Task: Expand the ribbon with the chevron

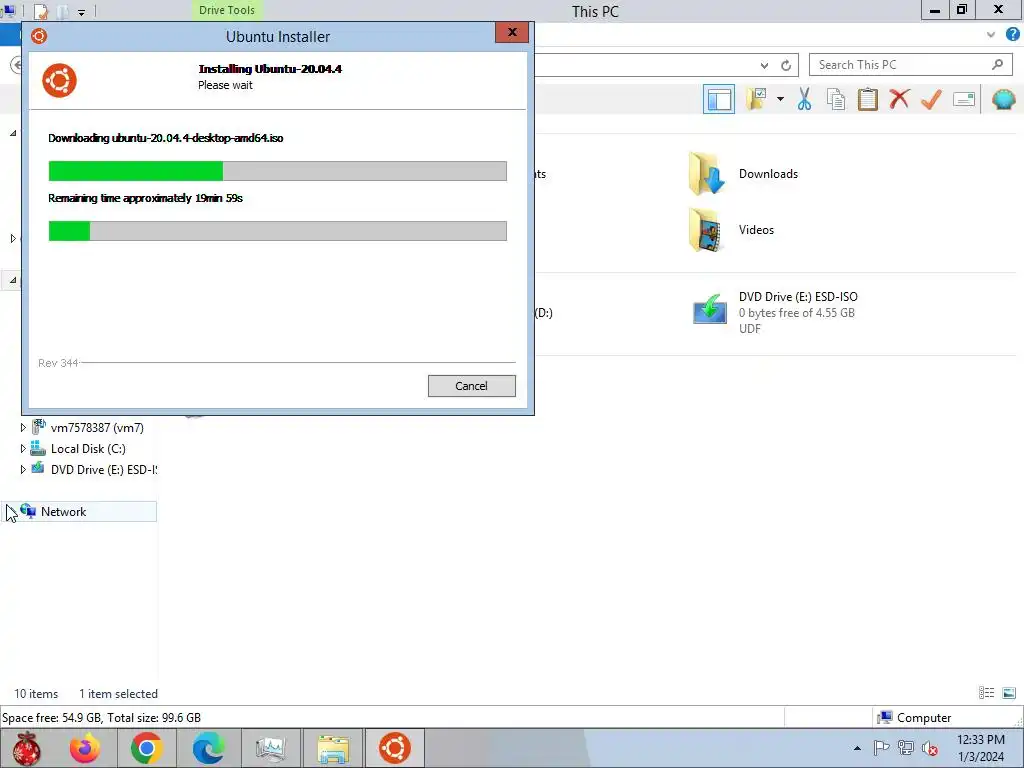Action: click(x=991, y=35)
